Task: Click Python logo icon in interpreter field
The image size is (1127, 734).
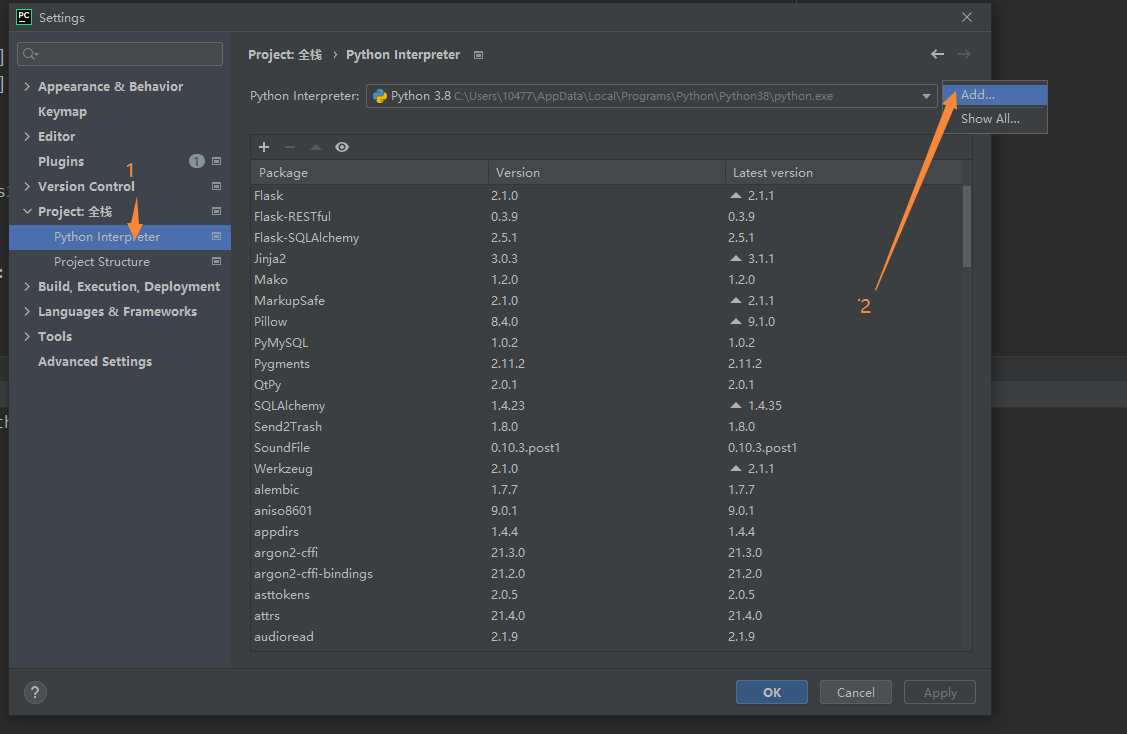Action: pyautogui.click(x=380, y=96)
